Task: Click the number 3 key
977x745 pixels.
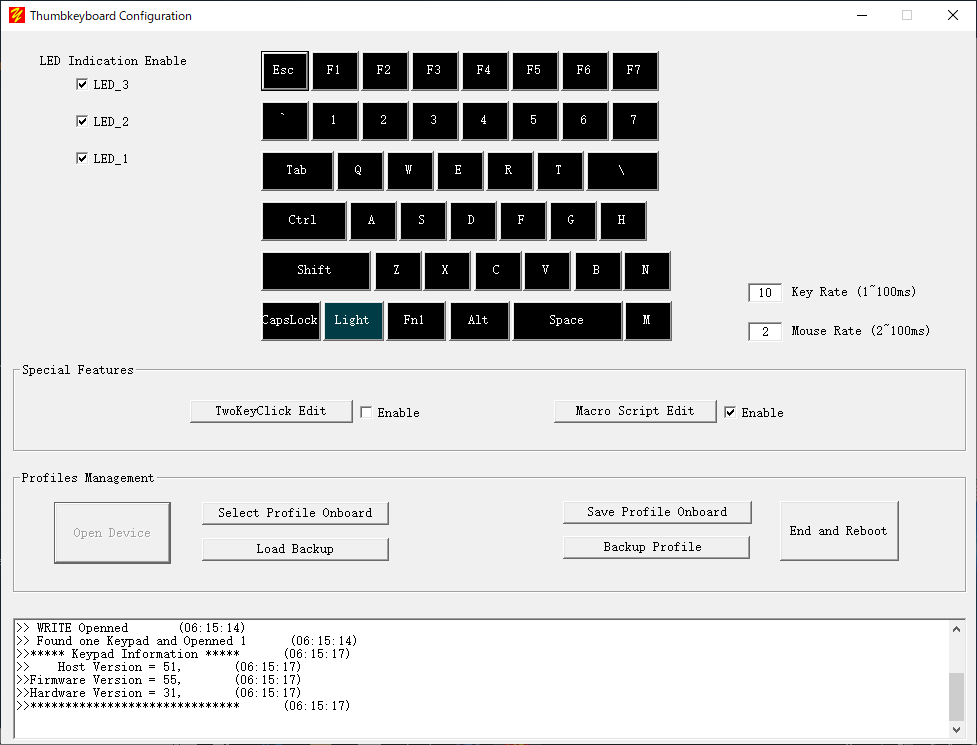Action: point(434,121)
